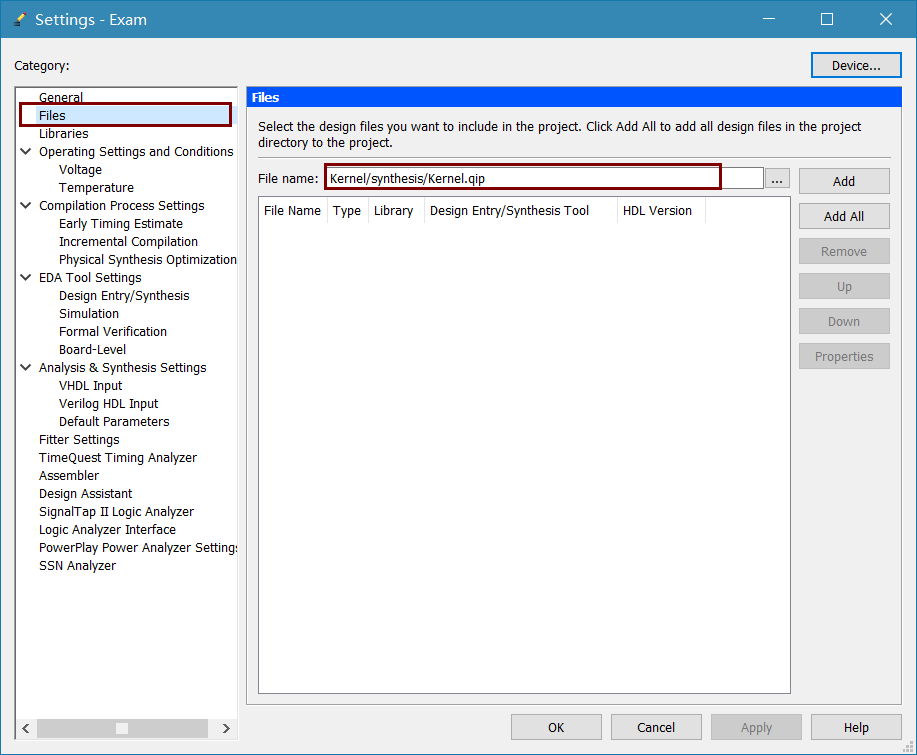This screenshot has width=917, height=755.
Task: Open Logic Analyzer Interface settings
Action: 107,530
